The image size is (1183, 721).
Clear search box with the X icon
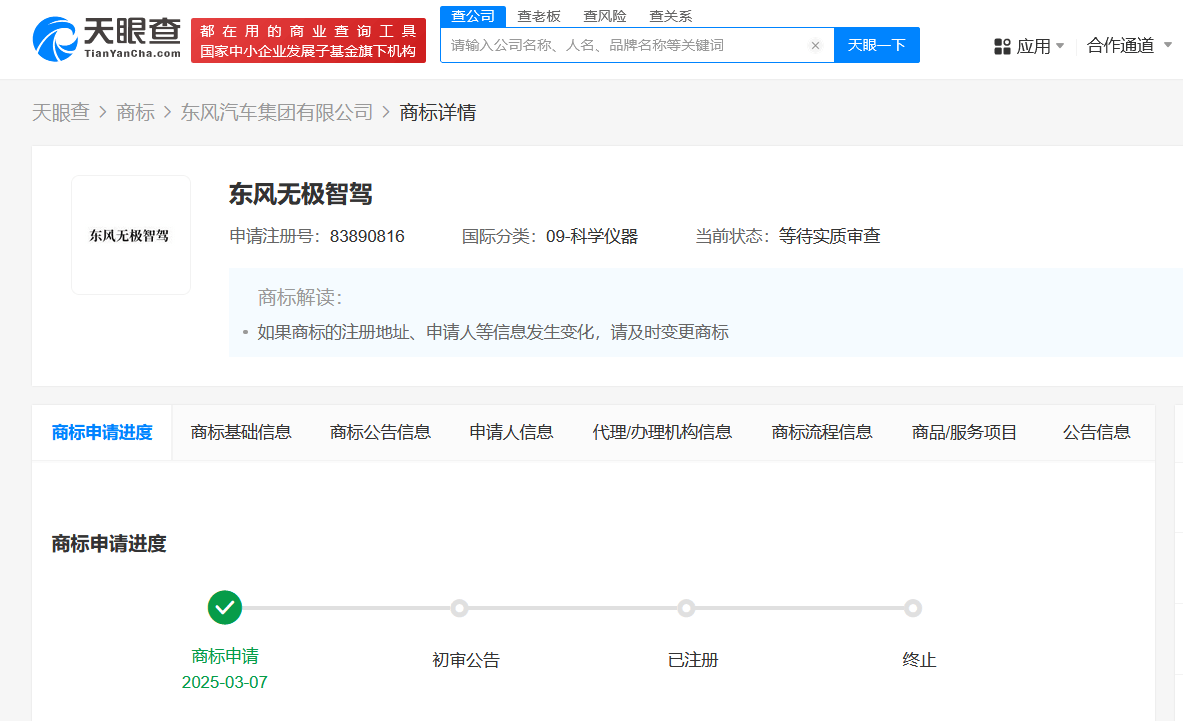click(x=815, y=45)
